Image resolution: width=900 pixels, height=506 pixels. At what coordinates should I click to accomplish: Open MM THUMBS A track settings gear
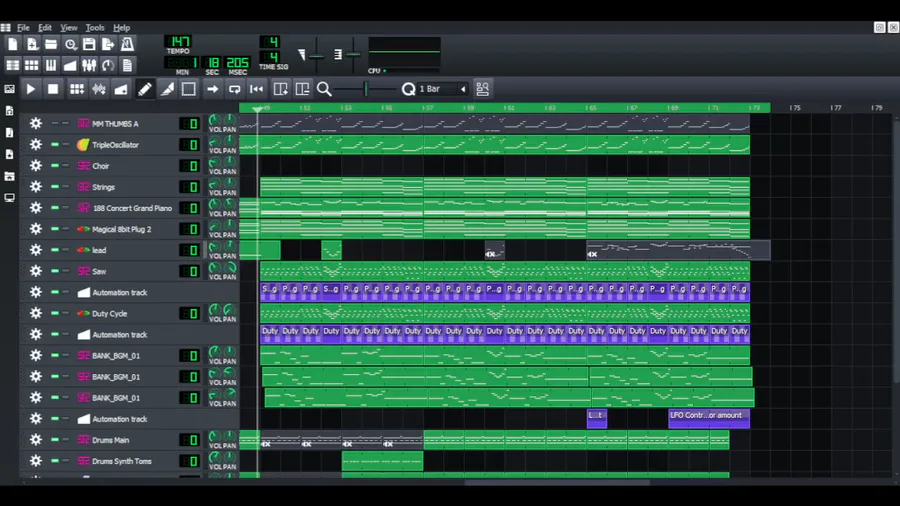click(36, 123)
